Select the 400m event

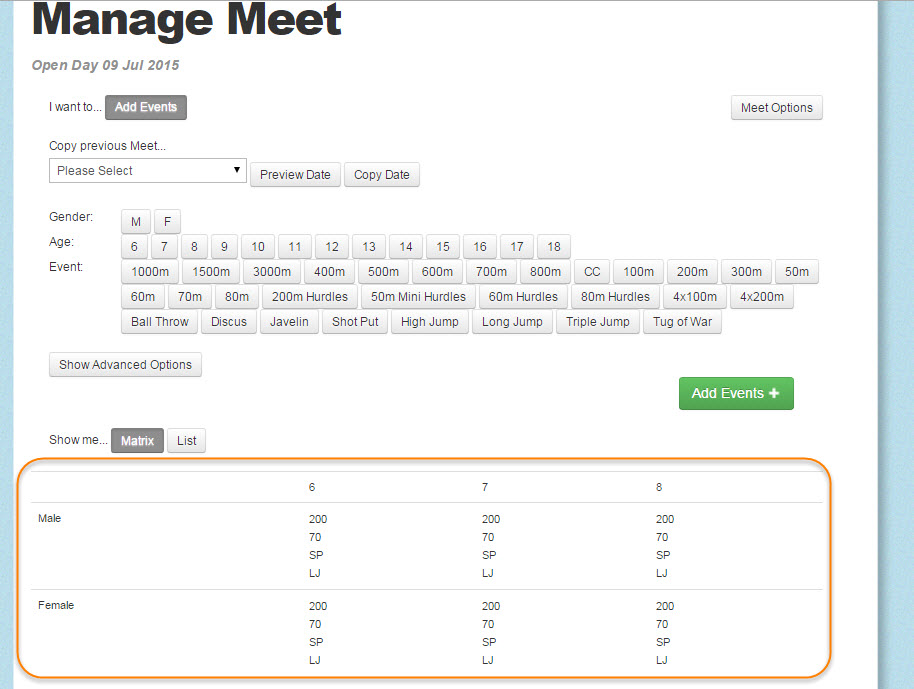click(x=329, y=272)
